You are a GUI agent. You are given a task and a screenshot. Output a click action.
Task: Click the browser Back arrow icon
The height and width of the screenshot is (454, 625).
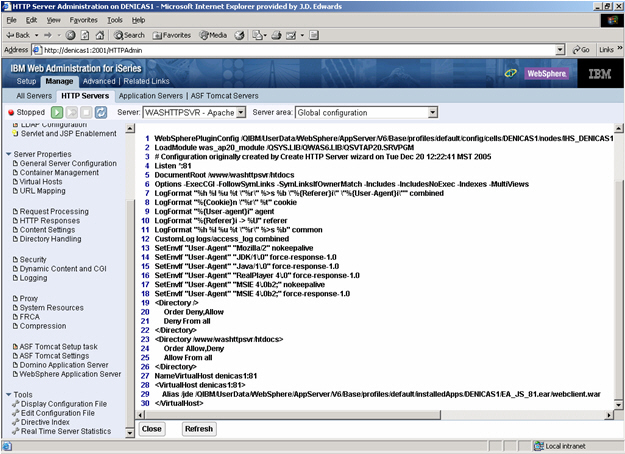click(18, 35)
